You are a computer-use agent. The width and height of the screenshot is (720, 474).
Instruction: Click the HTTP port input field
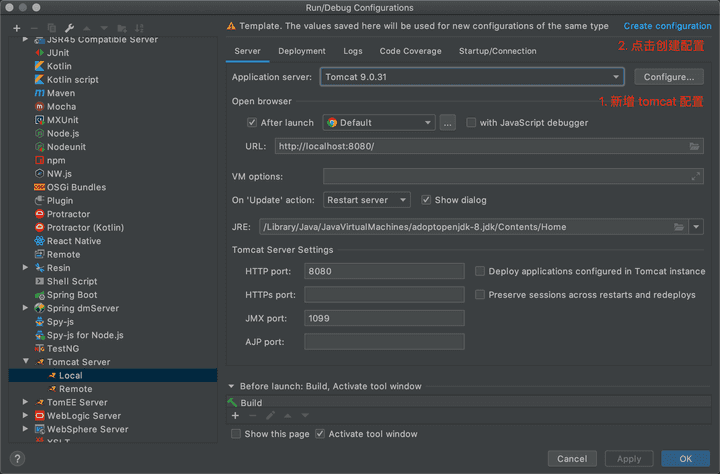pyautogui.click(x=384, y=271)
